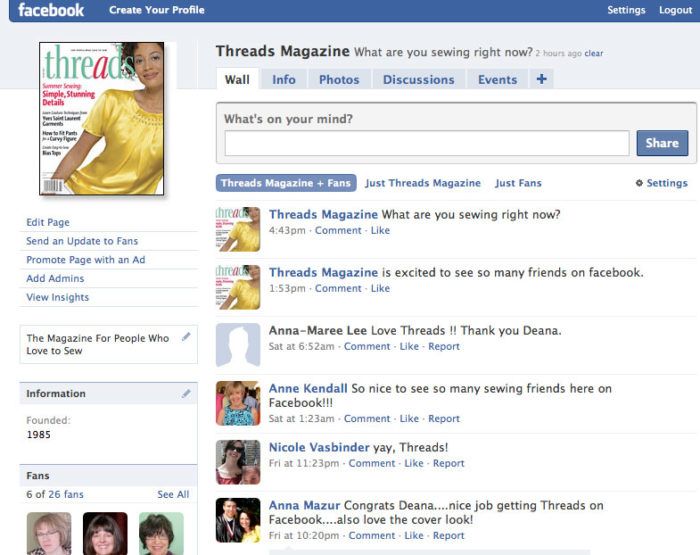Like the 4:43pm post

click(380, 230)
